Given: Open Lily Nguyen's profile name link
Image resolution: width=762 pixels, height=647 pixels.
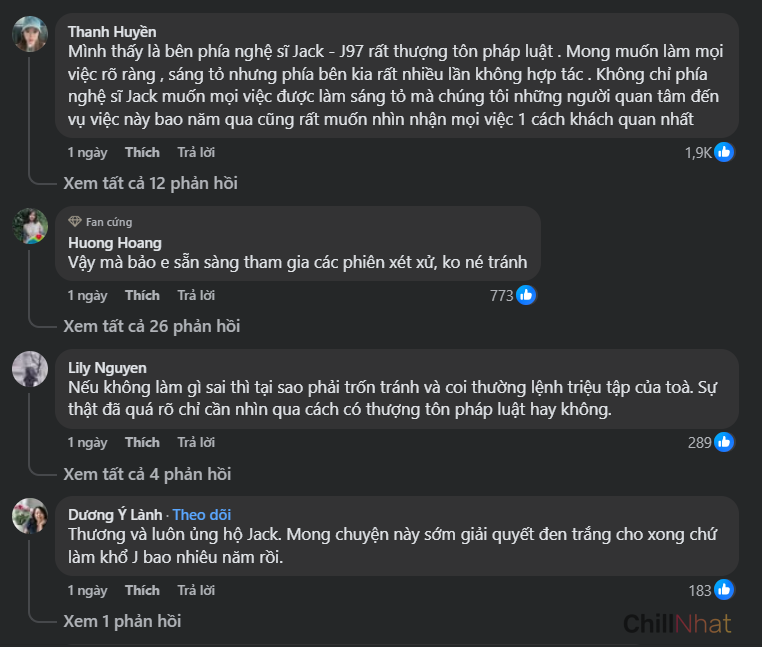Looking at the screenshot, I should 107,367.
